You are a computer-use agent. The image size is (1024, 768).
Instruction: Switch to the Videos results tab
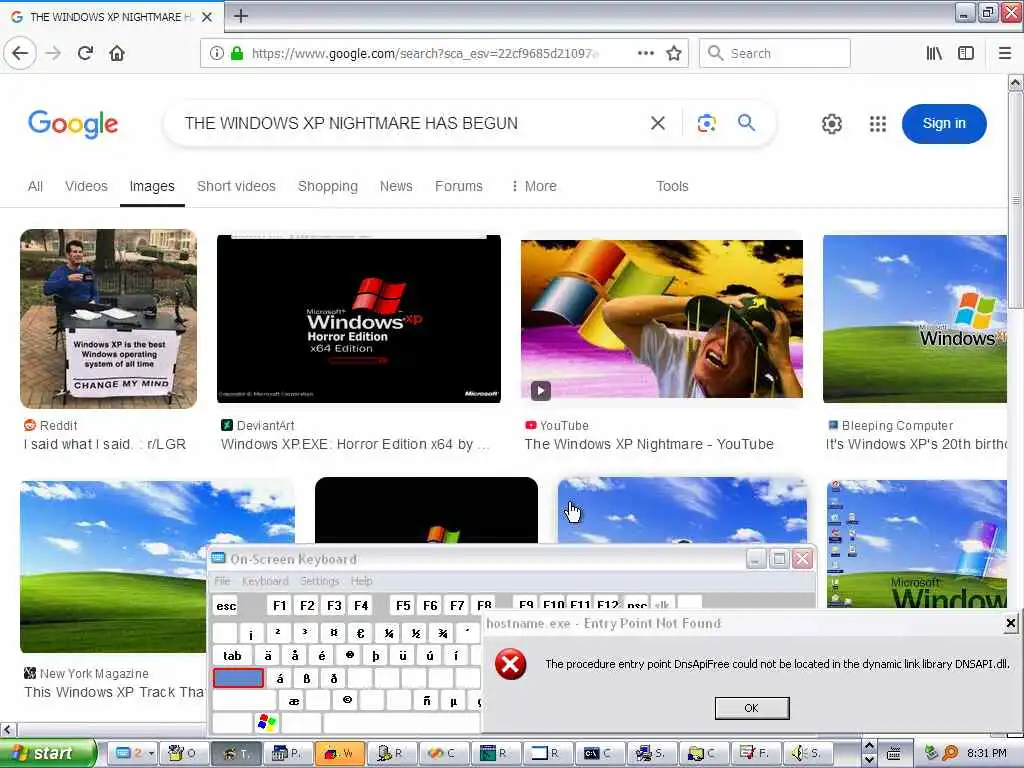pos(86,186)
